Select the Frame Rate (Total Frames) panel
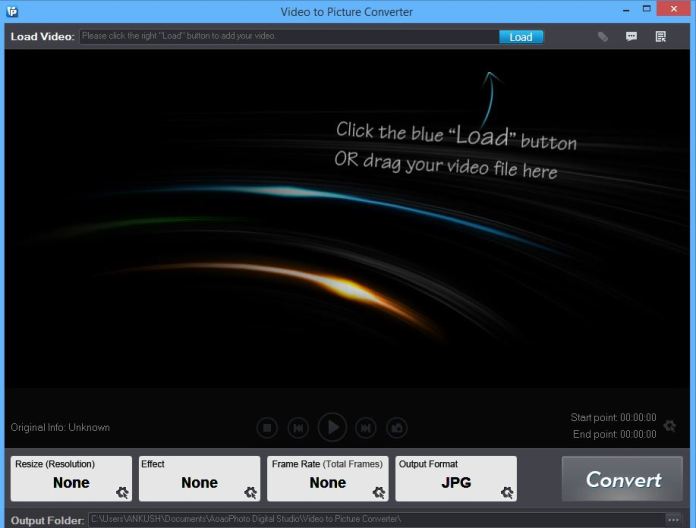The width and height of the screenshot is (696, 528). (x=328, y=479)
